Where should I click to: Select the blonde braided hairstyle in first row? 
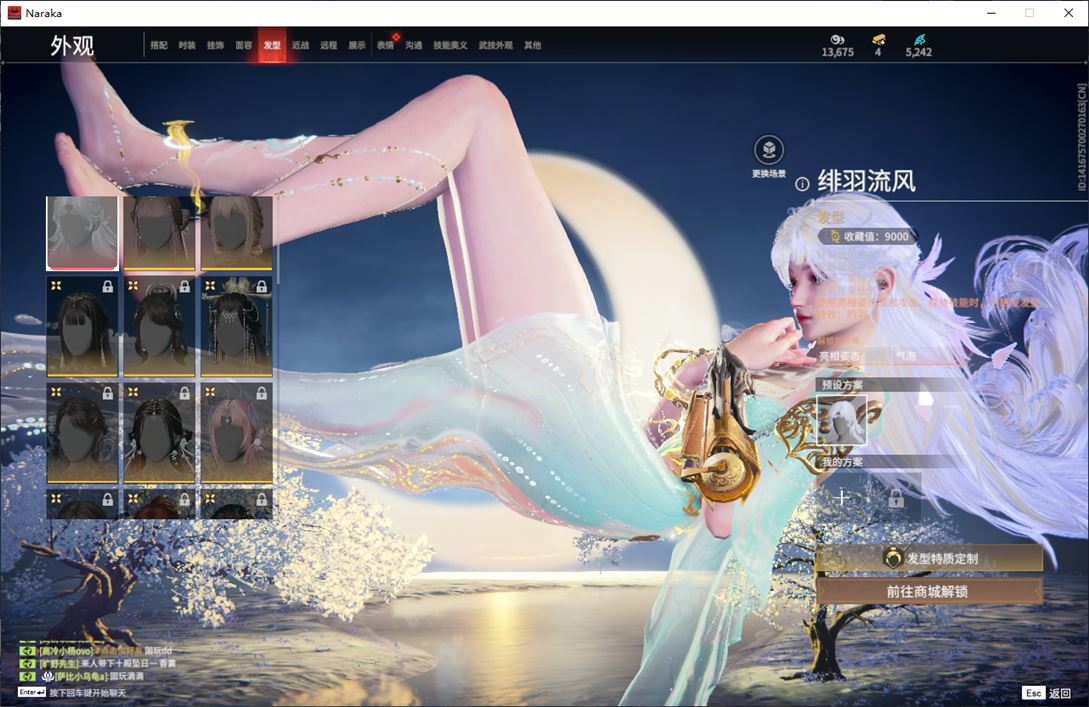coord(236,233)
